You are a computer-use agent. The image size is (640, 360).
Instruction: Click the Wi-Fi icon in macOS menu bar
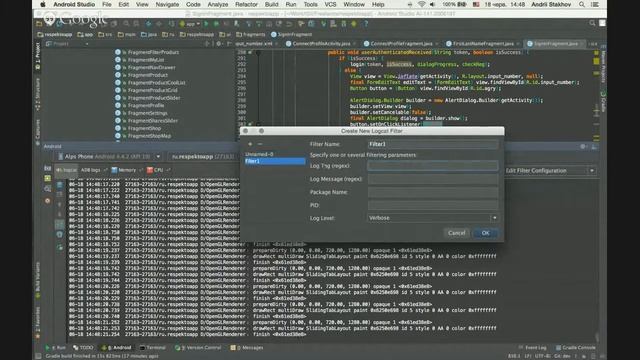point(421,4)
